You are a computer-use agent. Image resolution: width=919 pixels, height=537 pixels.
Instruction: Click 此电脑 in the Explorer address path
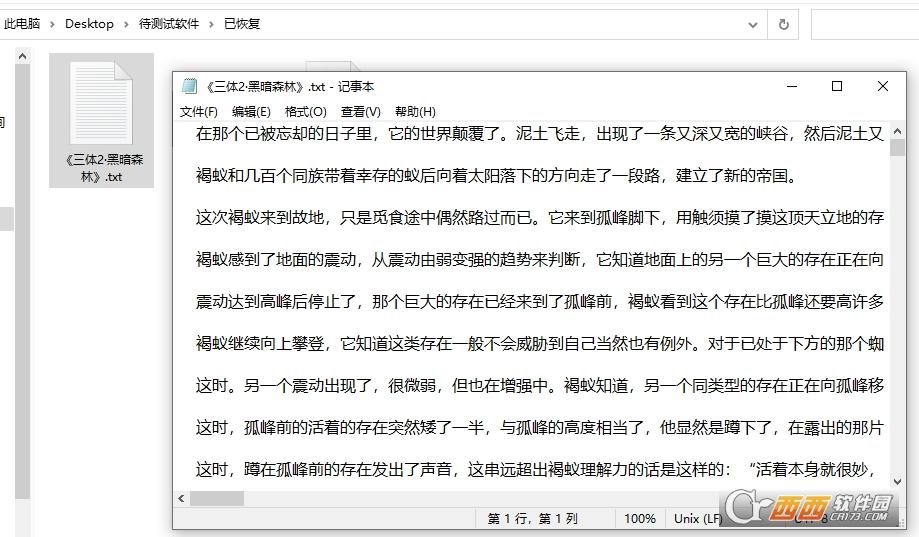22,23
